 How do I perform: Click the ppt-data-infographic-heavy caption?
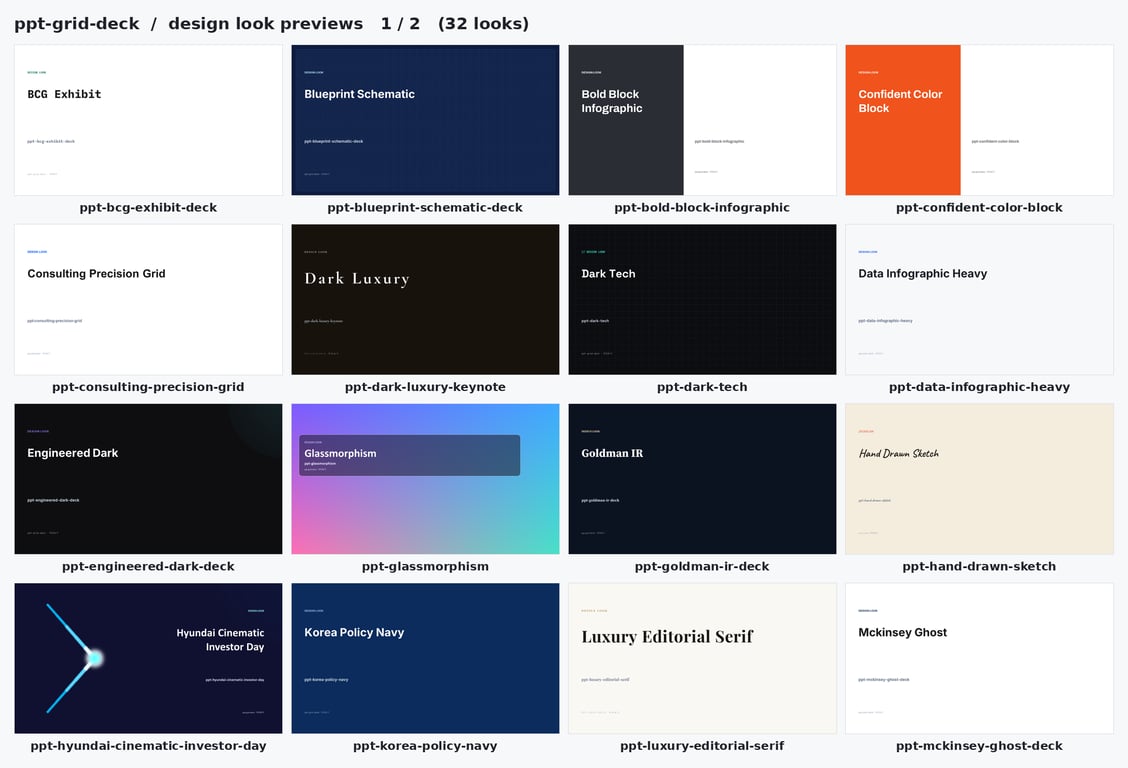pyautogui.click(x=979, y=387)
